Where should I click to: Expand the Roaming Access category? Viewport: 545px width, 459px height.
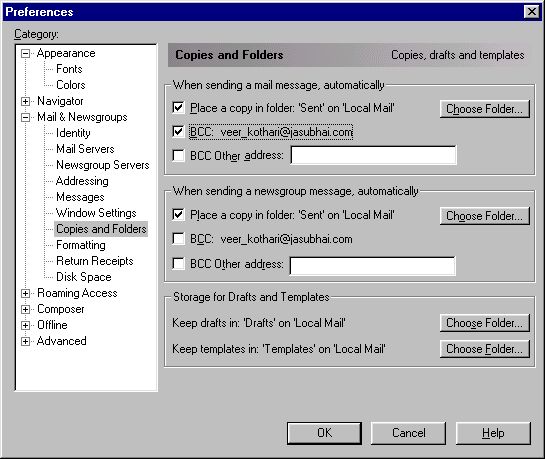tap(25, 293)
